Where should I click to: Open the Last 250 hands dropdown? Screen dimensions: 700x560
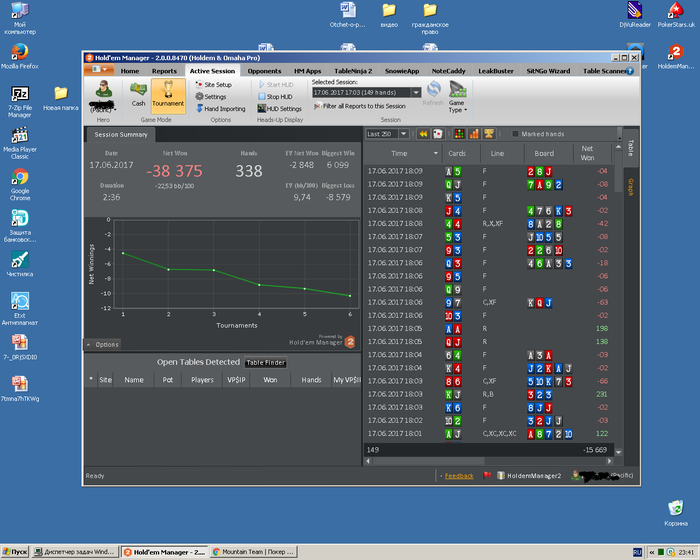[x=404, y=134]
